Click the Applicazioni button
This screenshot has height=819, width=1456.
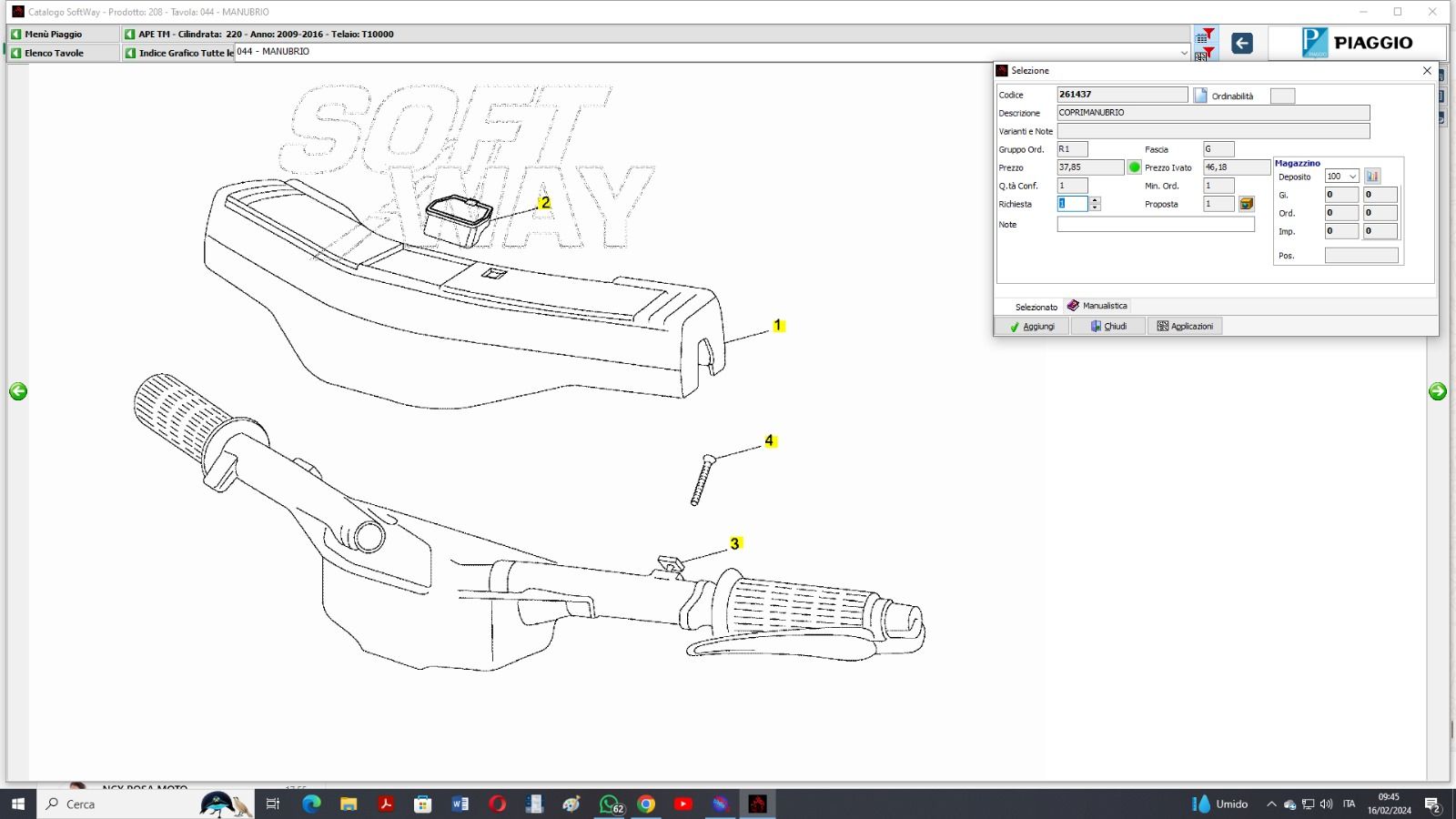(1185, 326)
